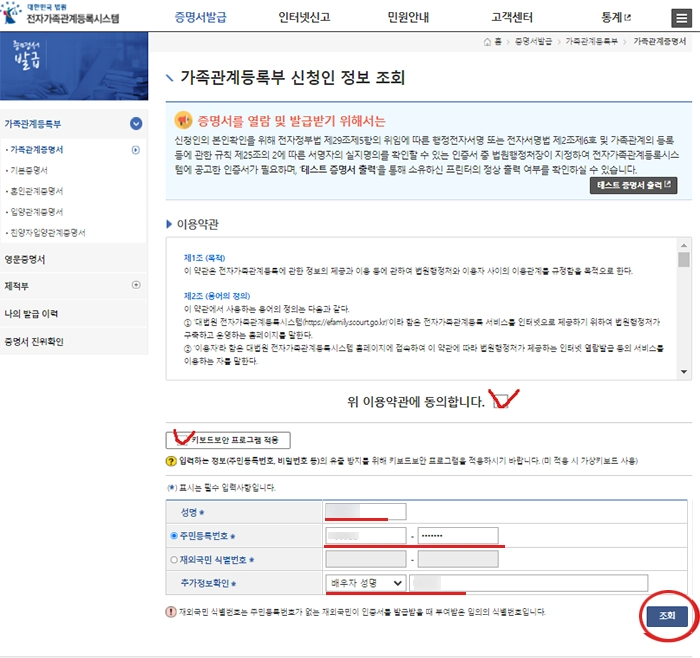Click the 조회 button
This screenshot has width=700, height=658.
tap(667, 616)
